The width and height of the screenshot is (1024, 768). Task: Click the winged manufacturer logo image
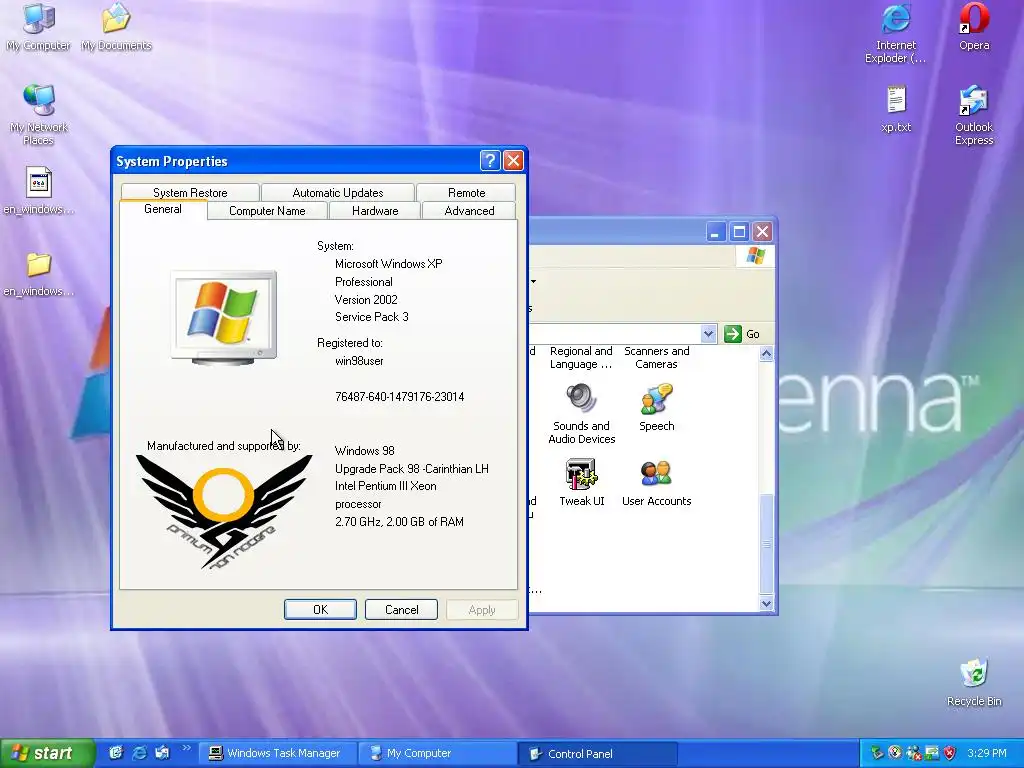(224, 511)
